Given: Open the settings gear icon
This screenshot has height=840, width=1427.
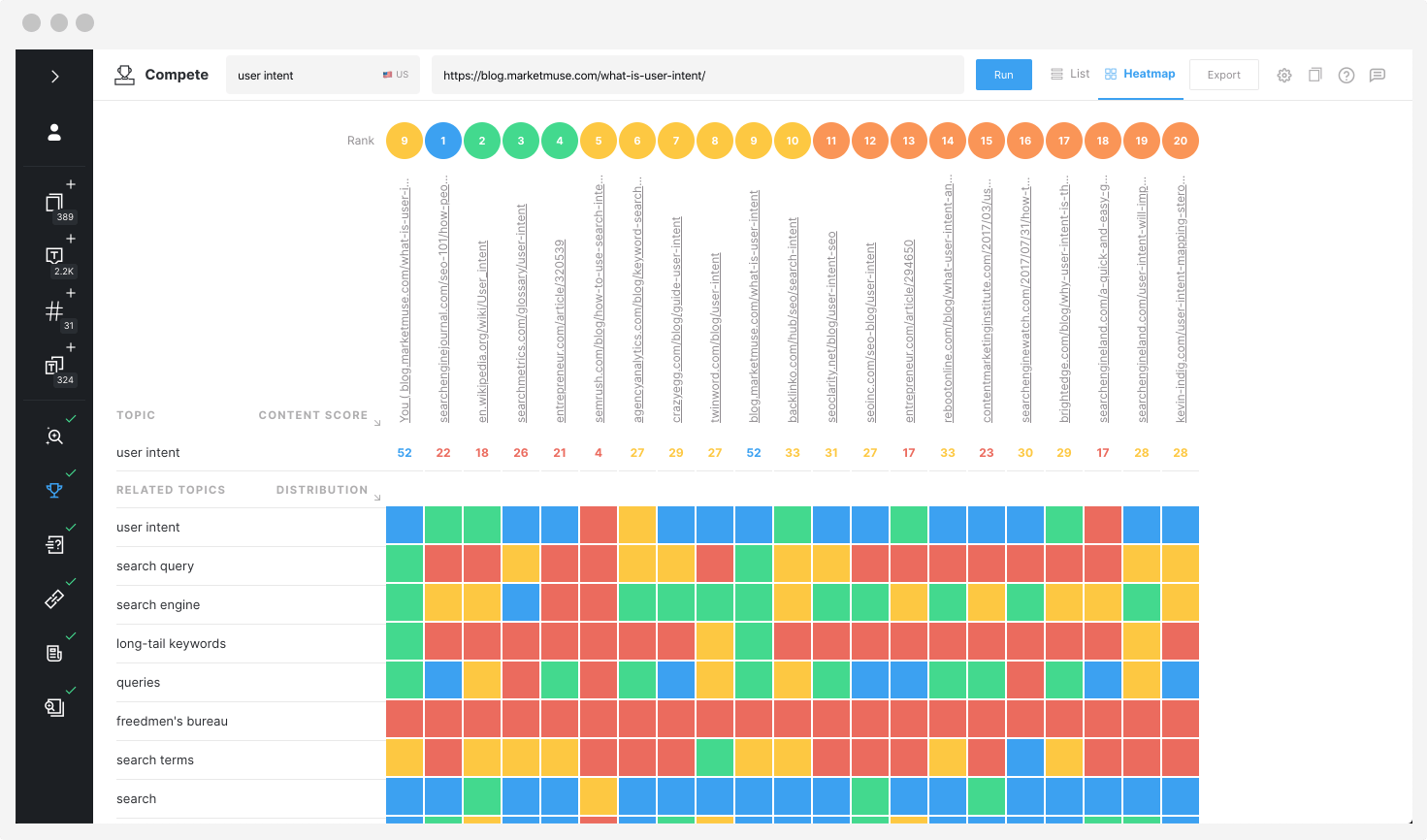Looking at the screenshot, I should coord(1283,75).
